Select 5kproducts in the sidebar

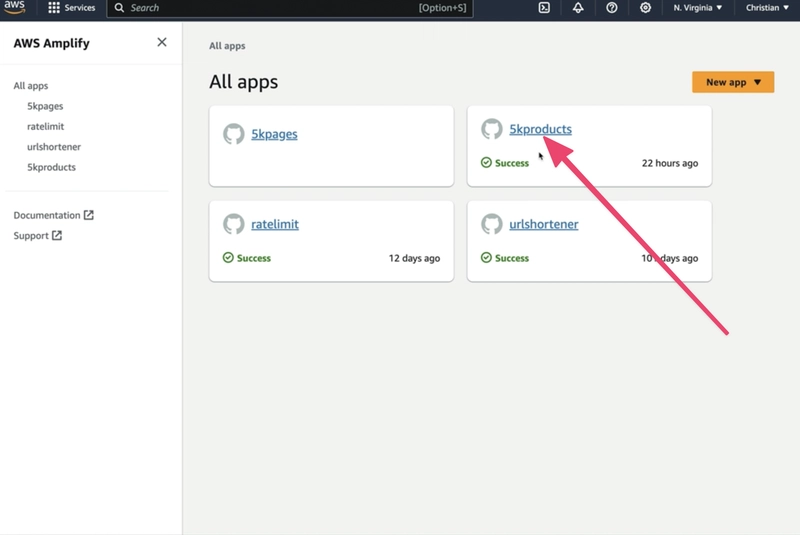click(x=51, y=167)
